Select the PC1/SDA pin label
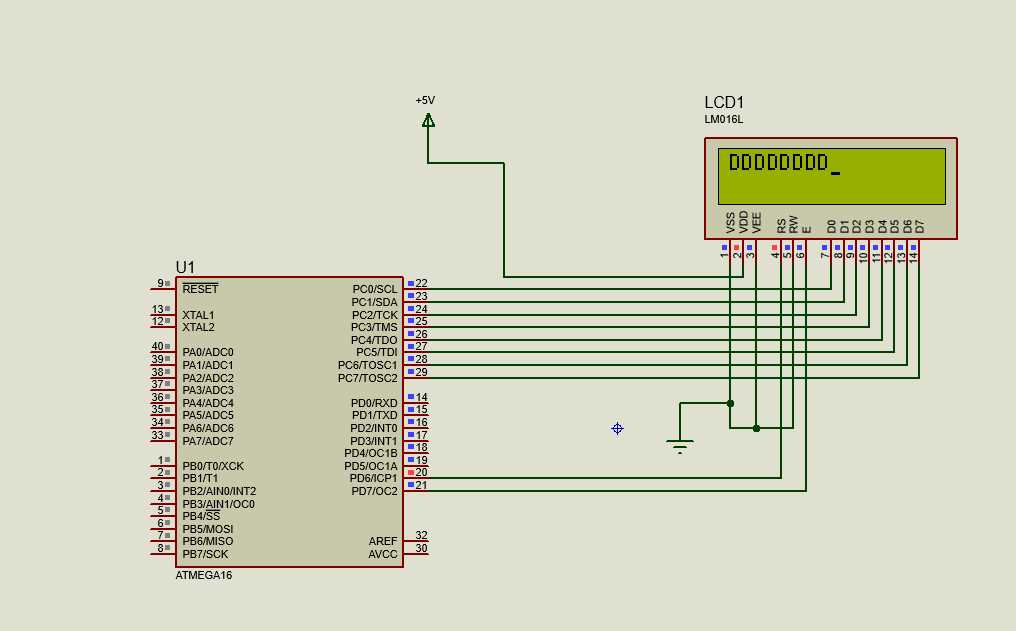1016x631 pixels. (x=375, y=302)
